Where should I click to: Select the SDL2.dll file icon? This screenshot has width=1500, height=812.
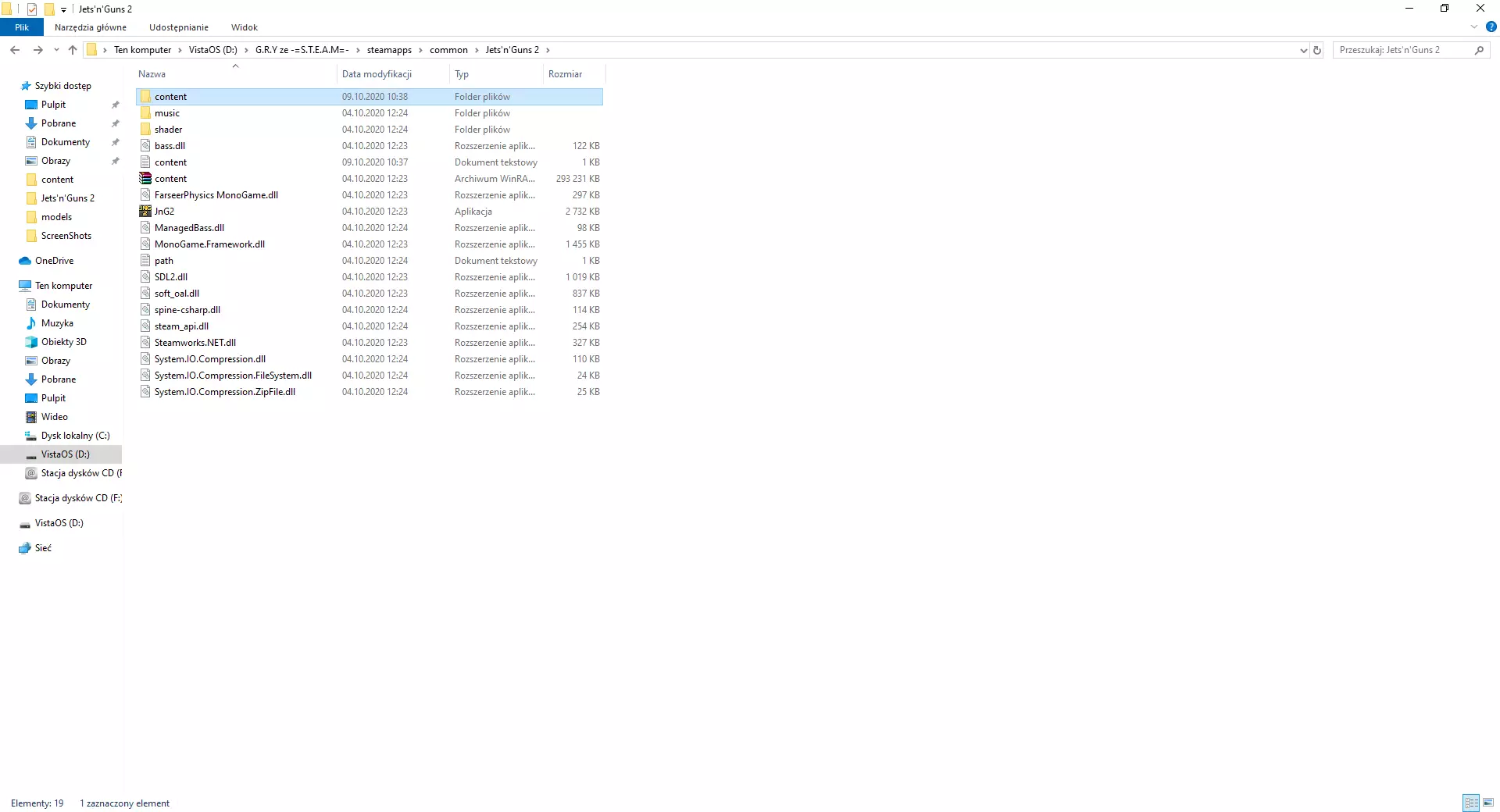point(145,276)
